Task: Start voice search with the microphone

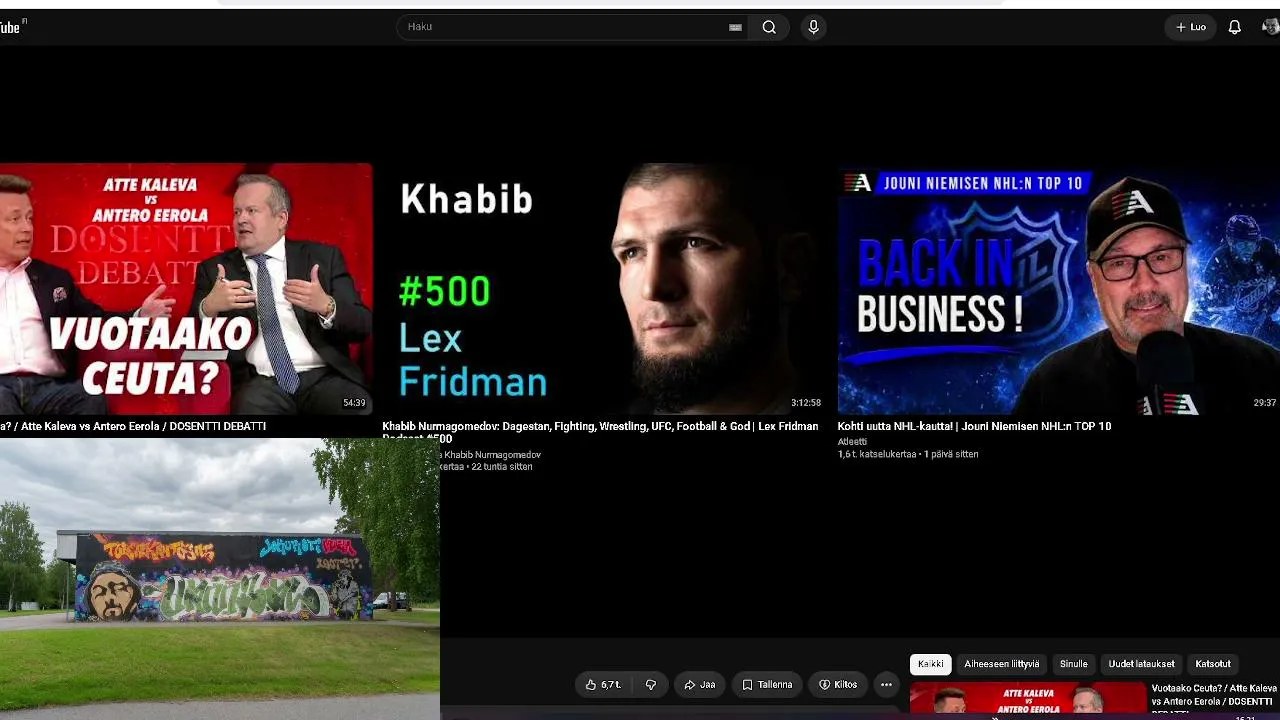Action: tap(813, 27)
